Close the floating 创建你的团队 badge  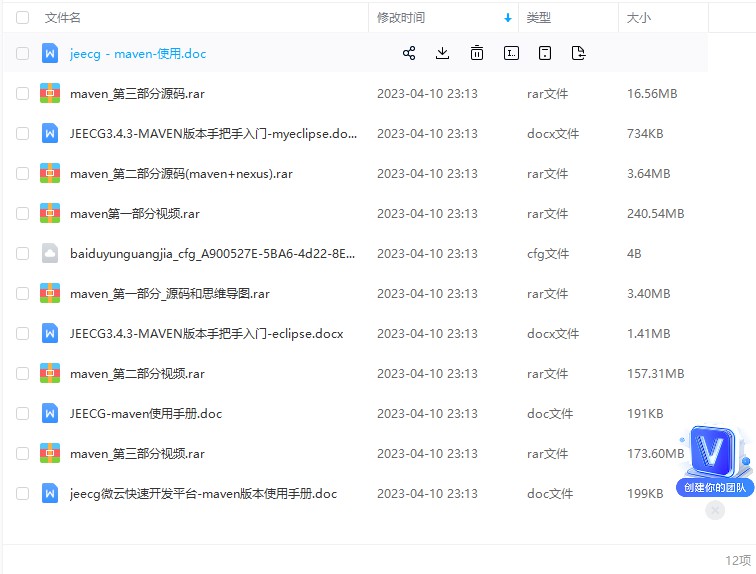(715, 510)
